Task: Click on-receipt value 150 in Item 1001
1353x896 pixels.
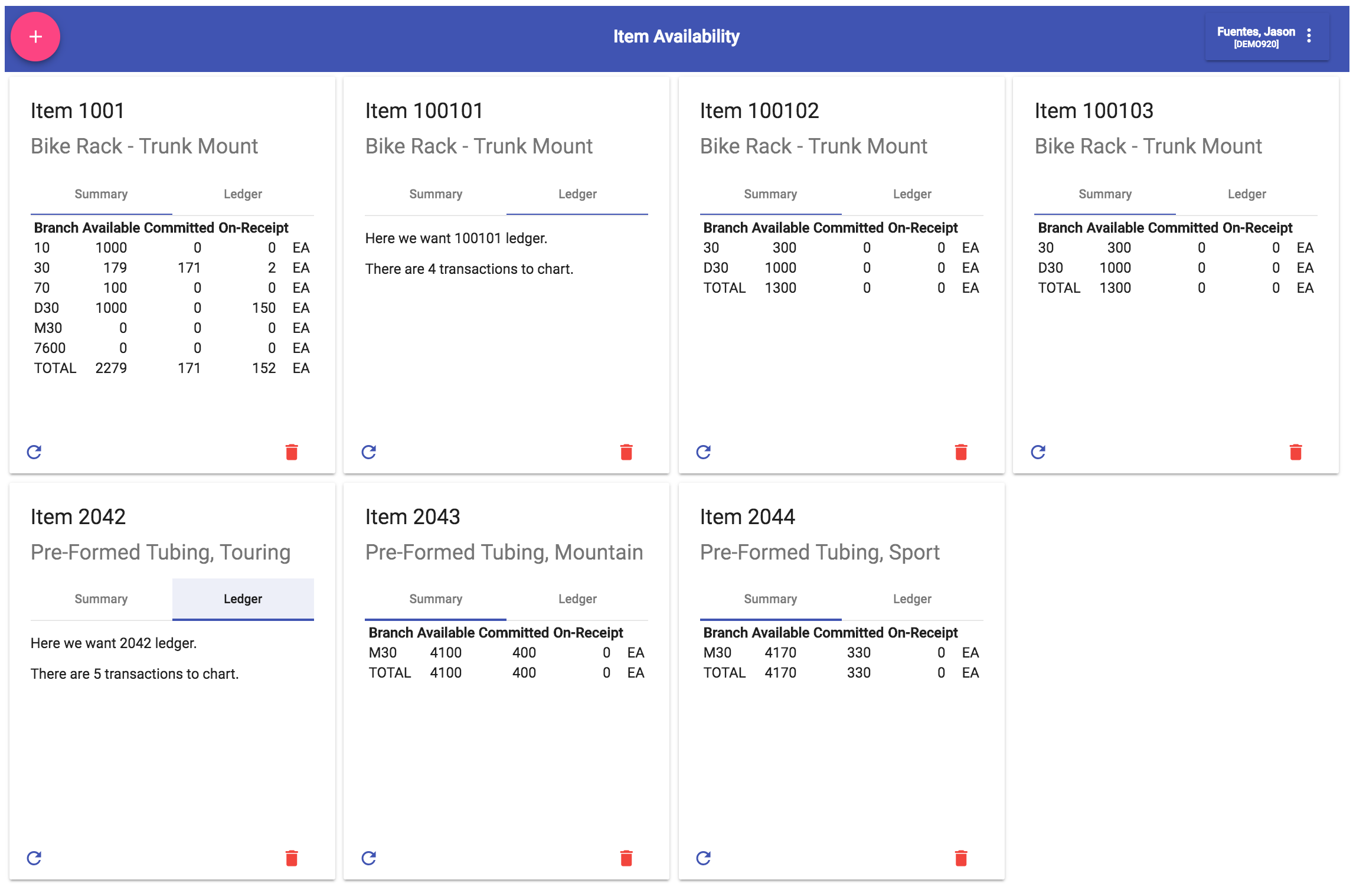Action: (264, 308)
